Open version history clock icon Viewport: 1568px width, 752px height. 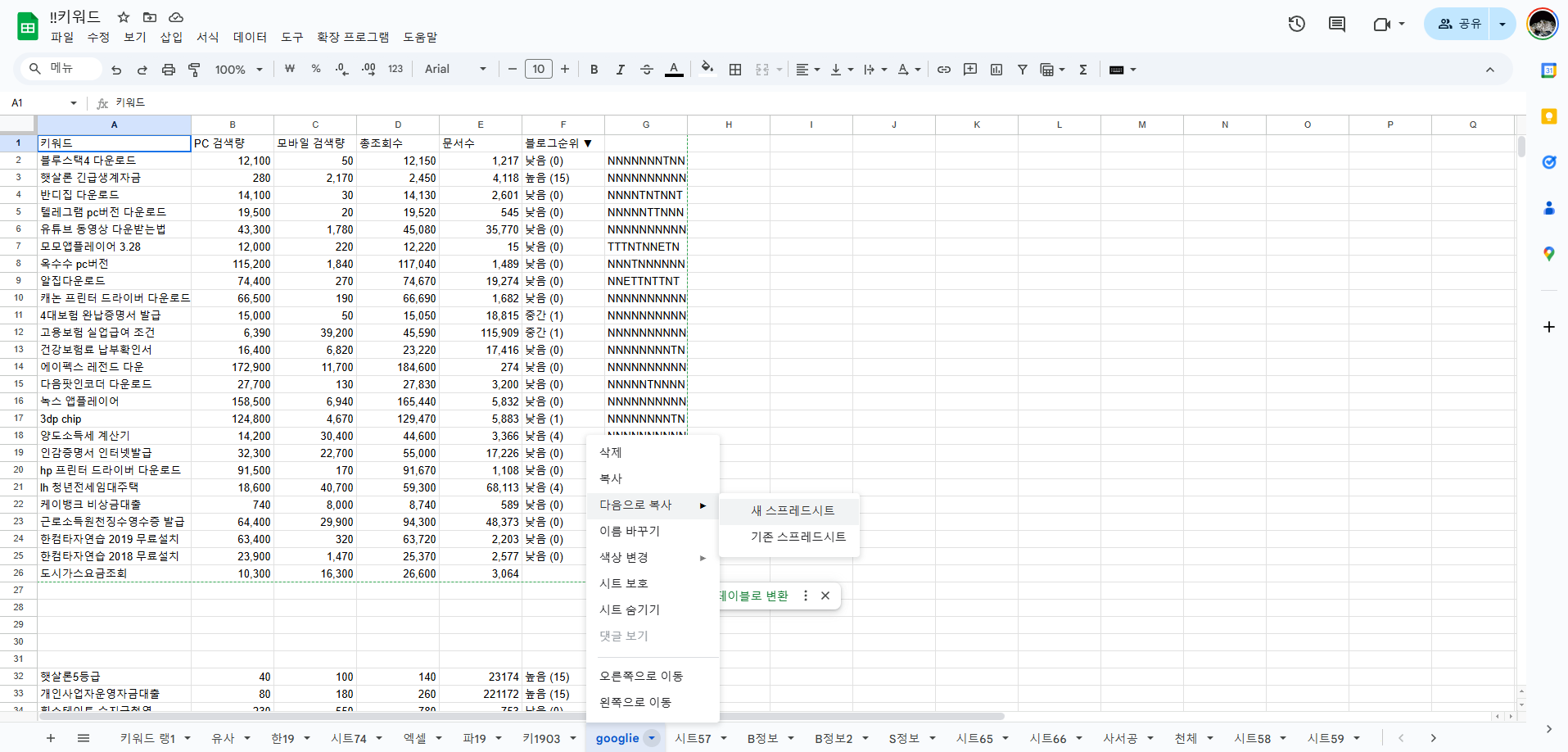click(x=1297, y=24)
